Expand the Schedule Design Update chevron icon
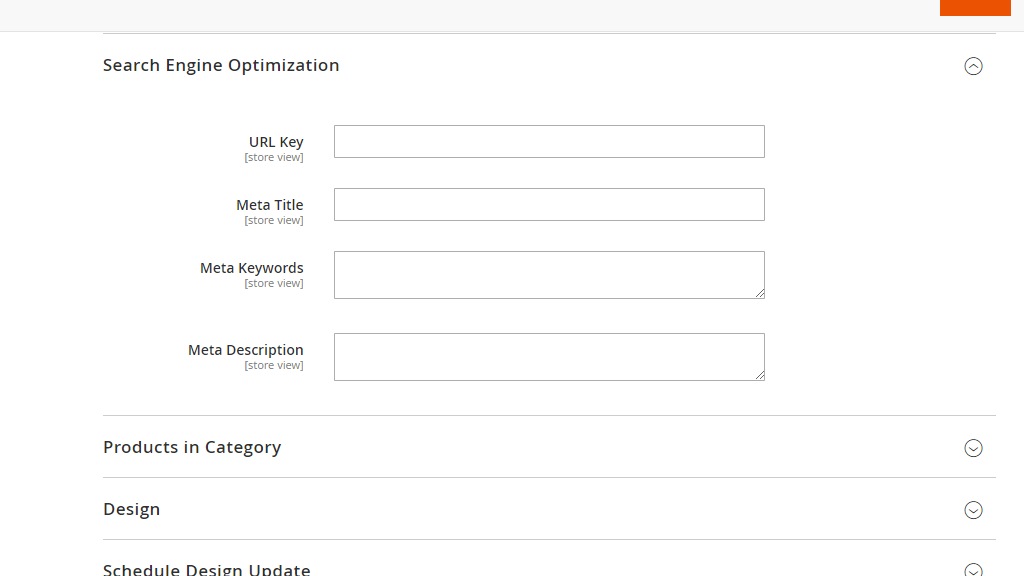Screen dimensions: 1024x576 pos(973,568)
